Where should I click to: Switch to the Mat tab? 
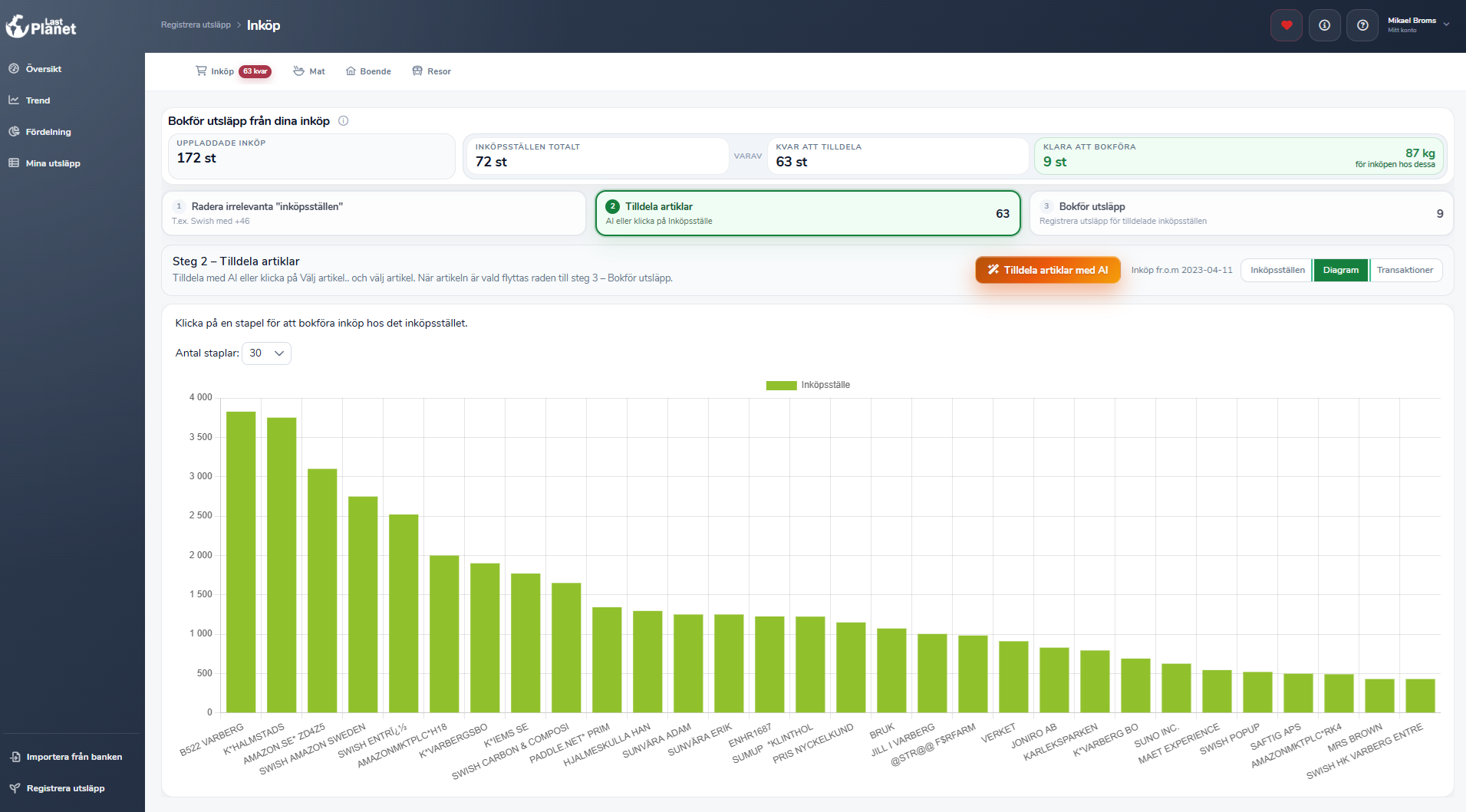point(309,71)
